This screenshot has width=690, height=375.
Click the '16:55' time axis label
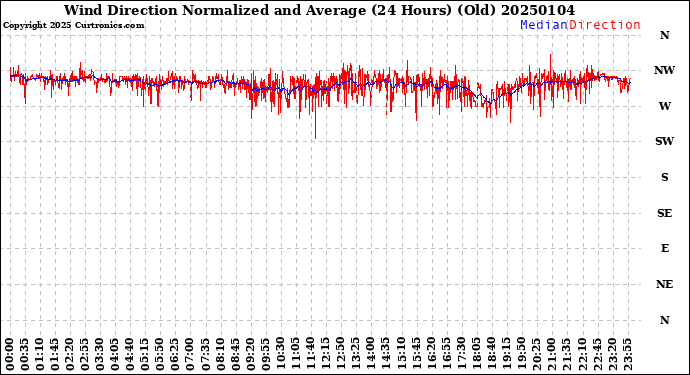pos(446,354)
